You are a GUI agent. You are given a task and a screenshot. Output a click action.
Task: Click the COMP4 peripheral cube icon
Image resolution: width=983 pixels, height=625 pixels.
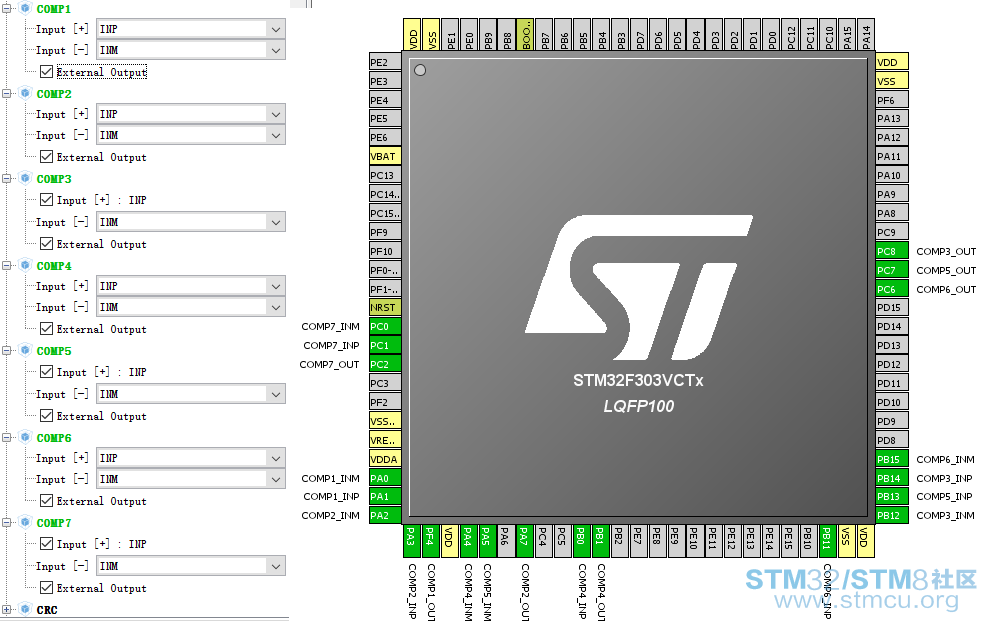click(25, 265)
